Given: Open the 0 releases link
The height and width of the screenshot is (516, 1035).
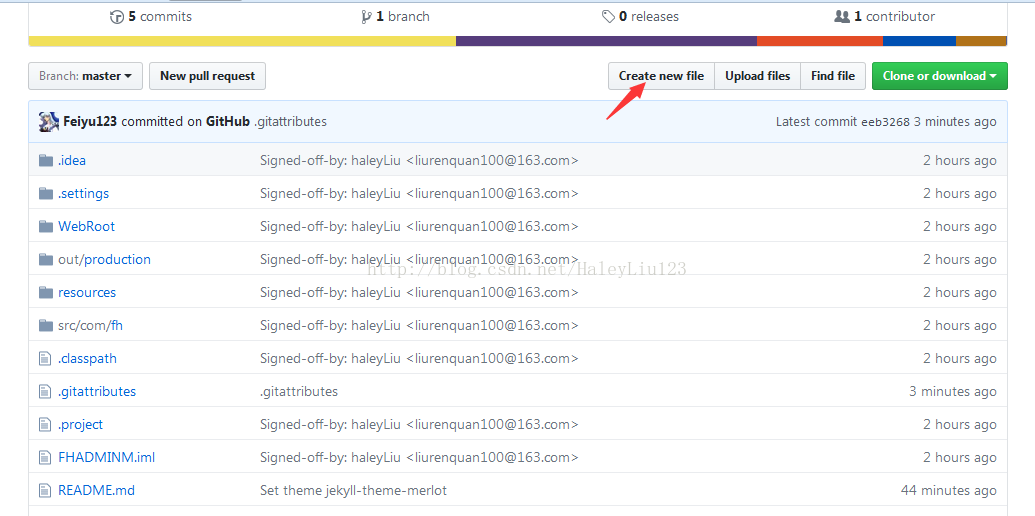Looking at the screenshot, I should [x=640, y=16].
